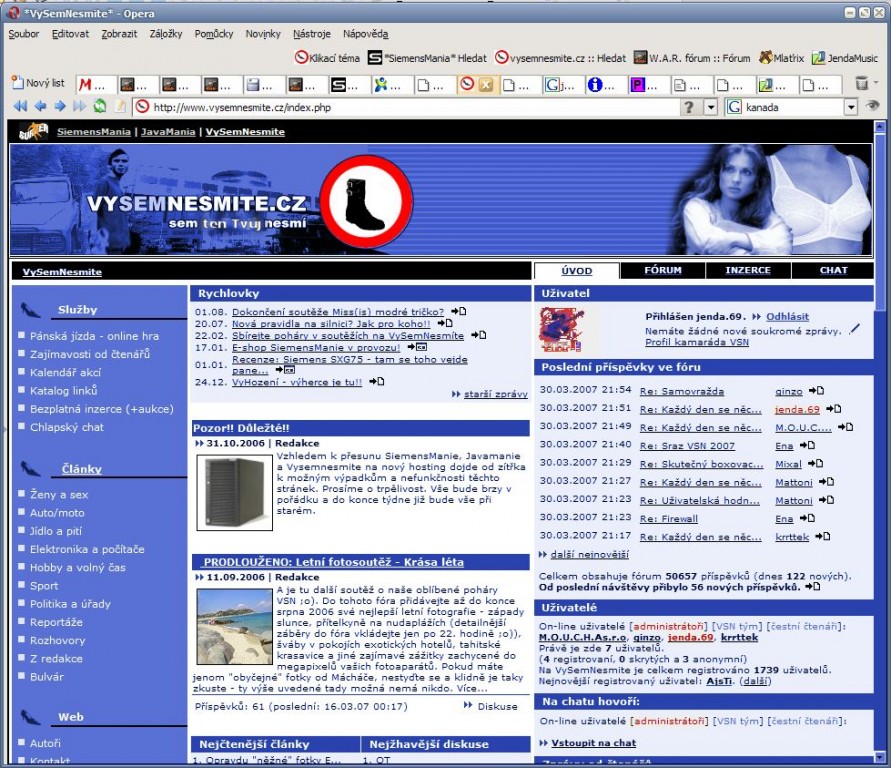Click the edit pencil icon beside the reload button

click(120, 106)
